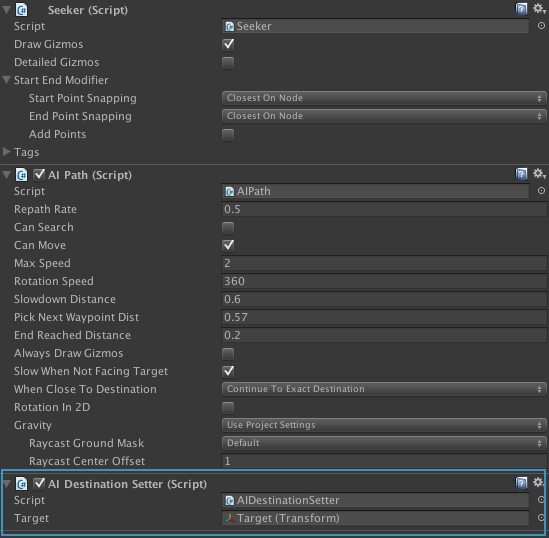Screen dimensions: 549x538
Task: Open the Gravity dropdown
Action: [x=384, y=425]
